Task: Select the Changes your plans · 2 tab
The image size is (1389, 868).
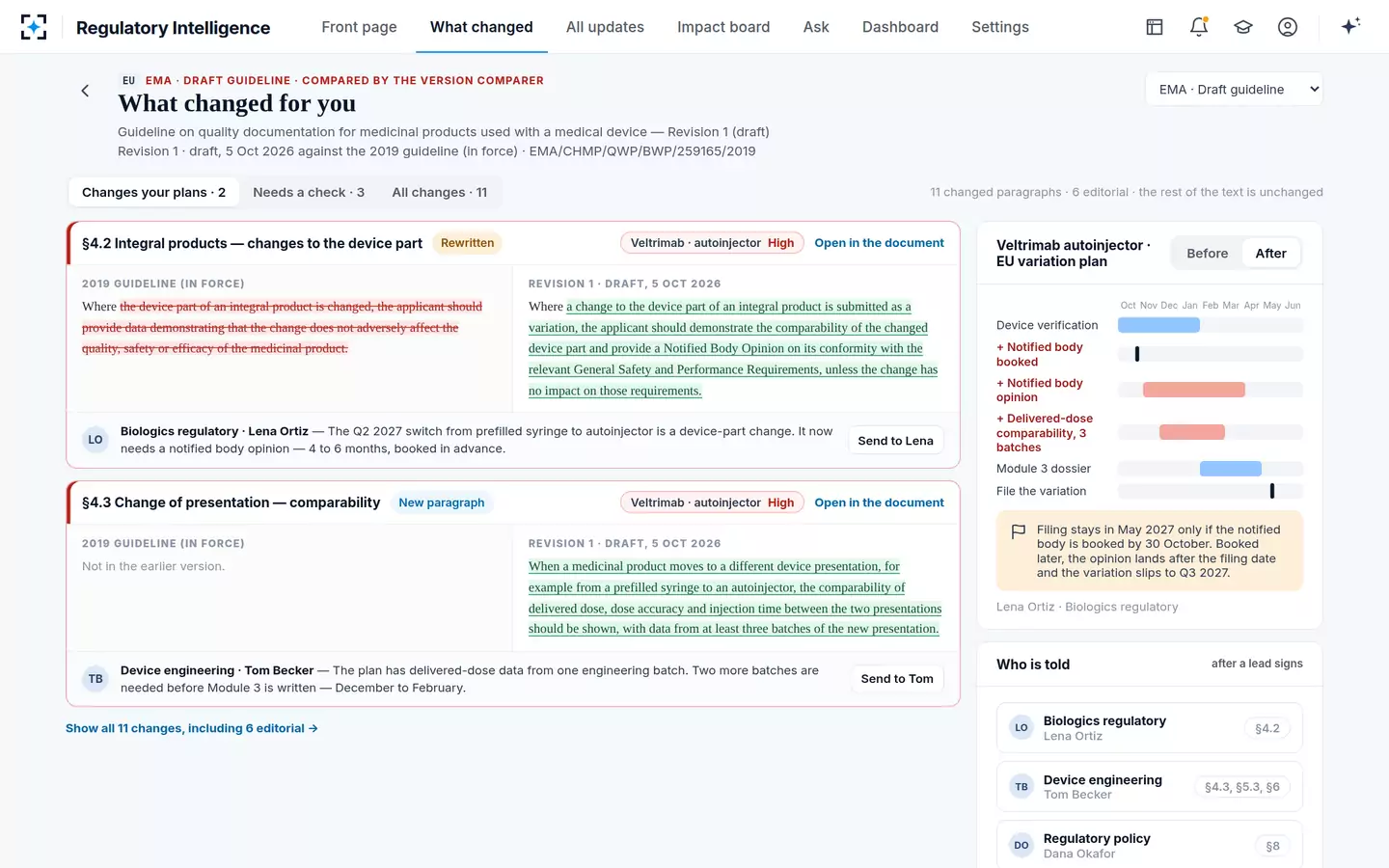Action: [x=153, y=193]
